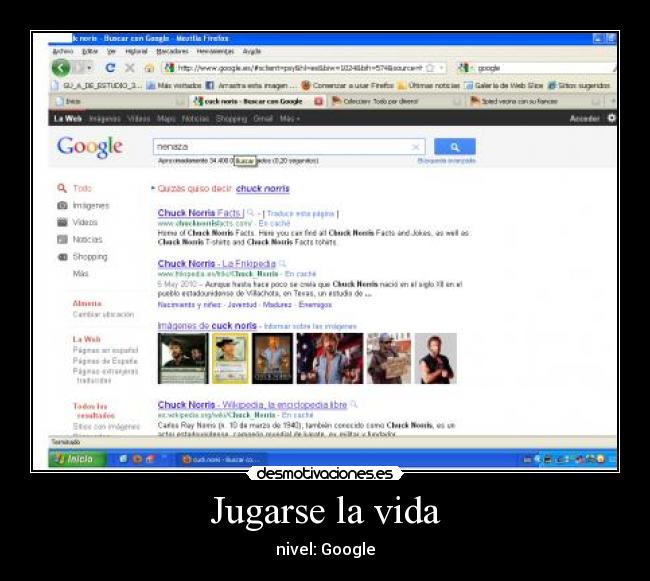
Task: Open the Historial menu
Action: [x=136, y=51]
